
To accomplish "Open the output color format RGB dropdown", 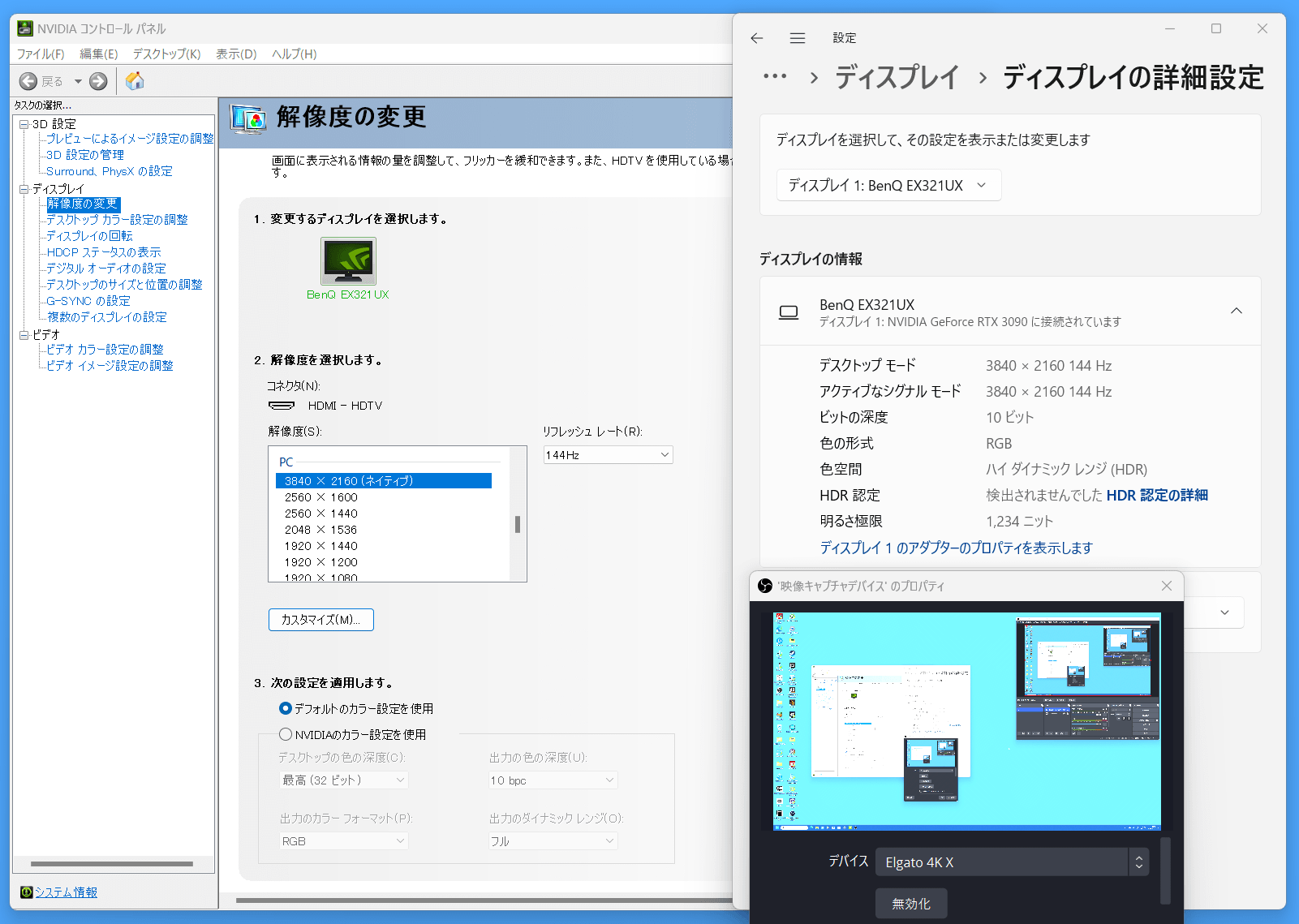I will pos(343,841).
